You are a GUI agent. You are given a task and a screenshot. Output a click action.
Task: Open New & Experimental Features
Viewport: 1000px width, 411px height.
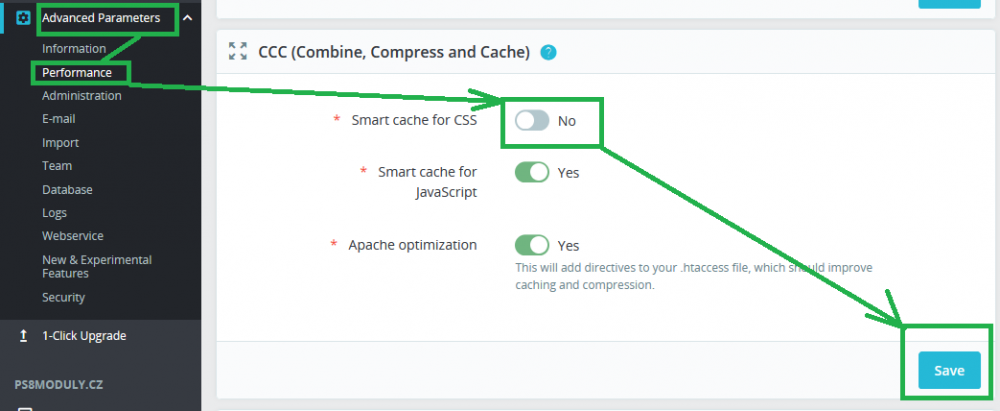click(x=96, y=266)
